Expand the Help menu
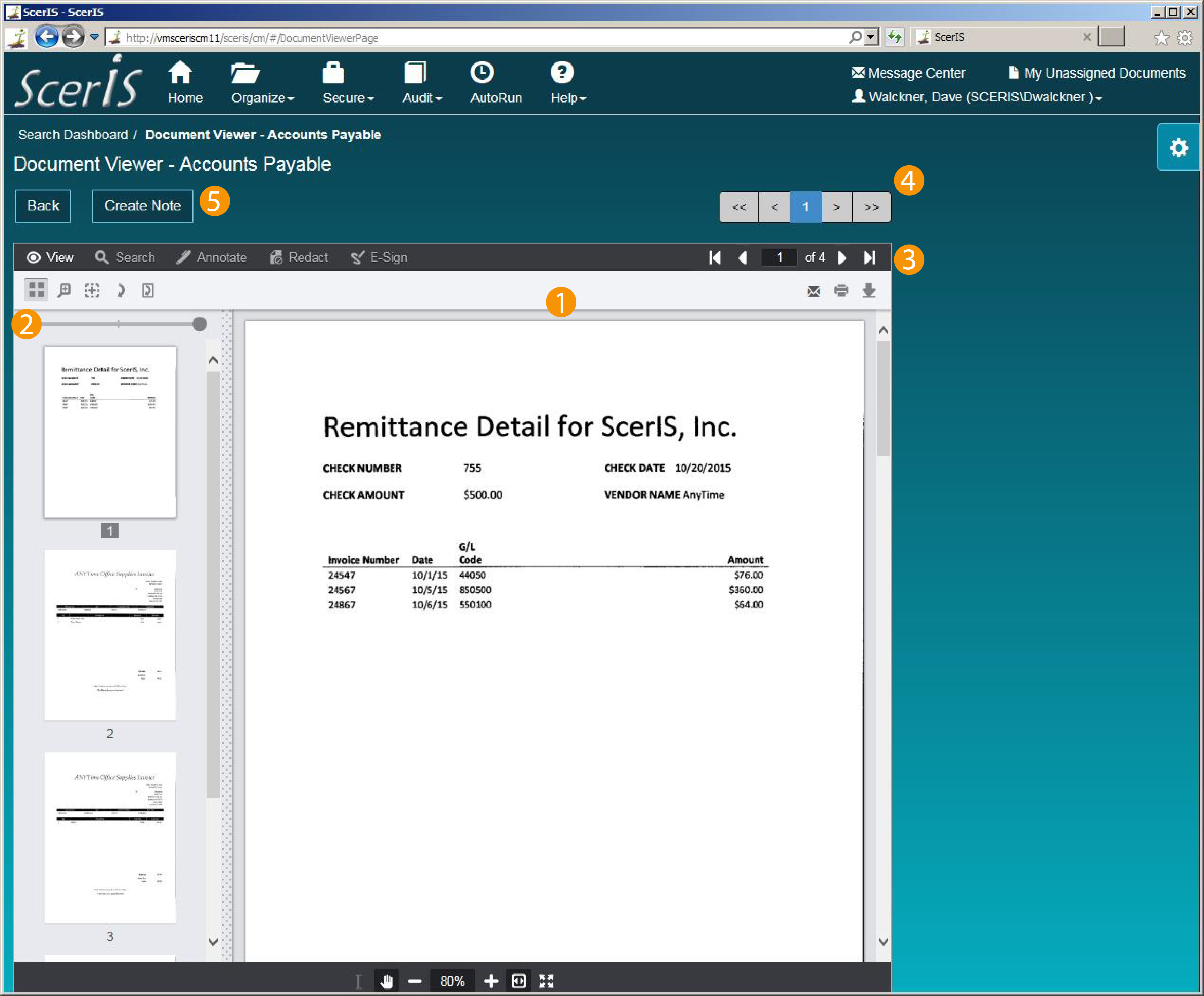The image size is (1204, 996). tap(568, 82)
